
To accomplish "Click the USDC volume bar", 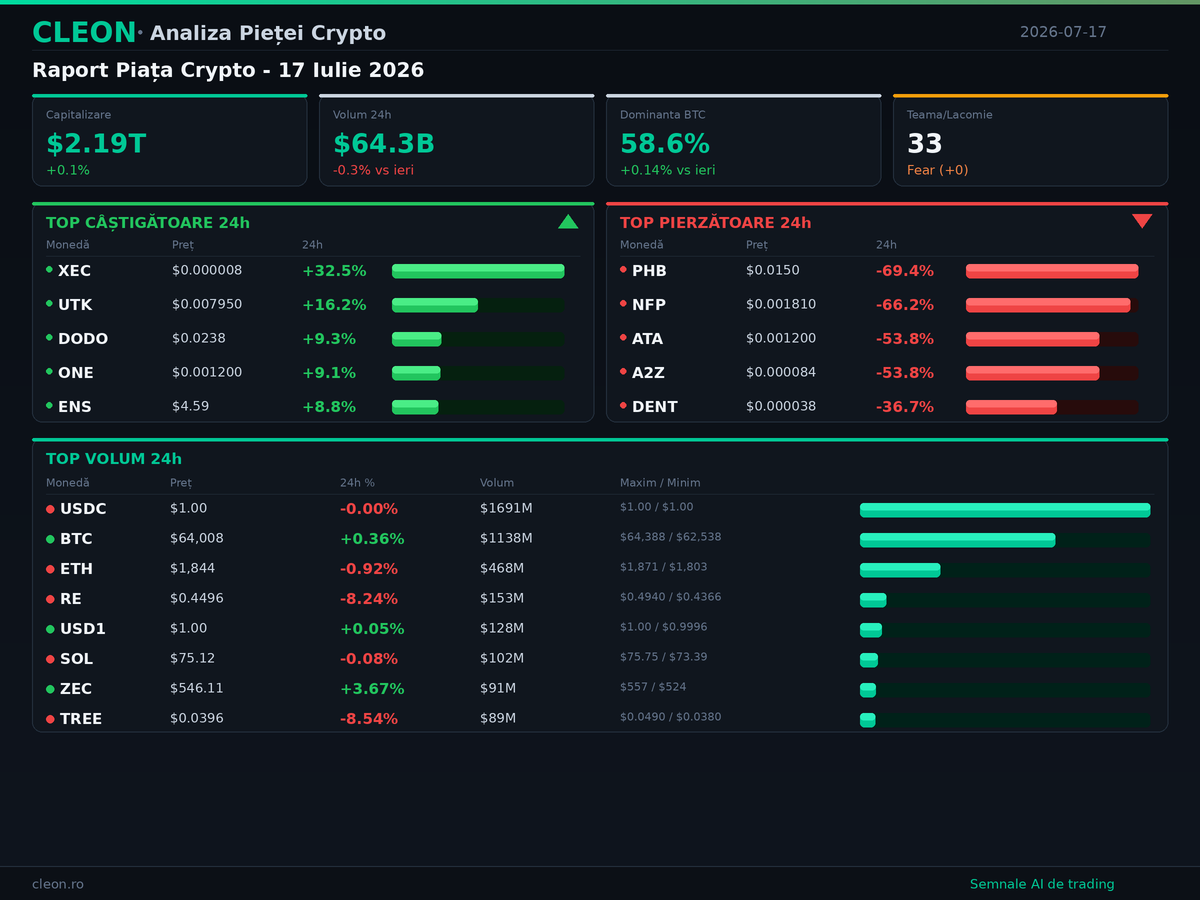I will pos(1005,510).
